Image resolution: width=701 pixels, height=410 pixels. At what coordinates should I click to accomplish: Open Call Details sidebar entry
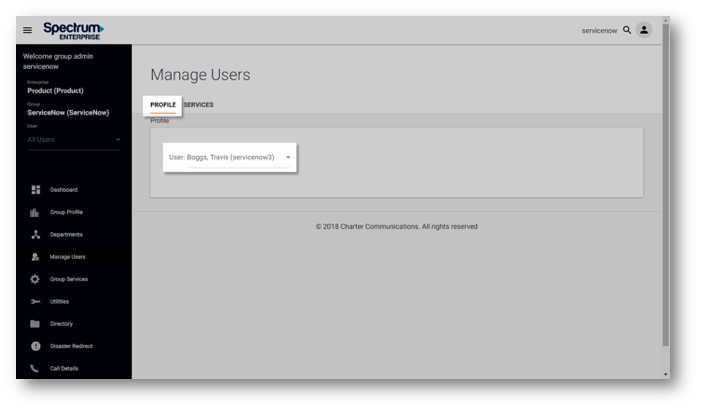[x=64, y=368]
